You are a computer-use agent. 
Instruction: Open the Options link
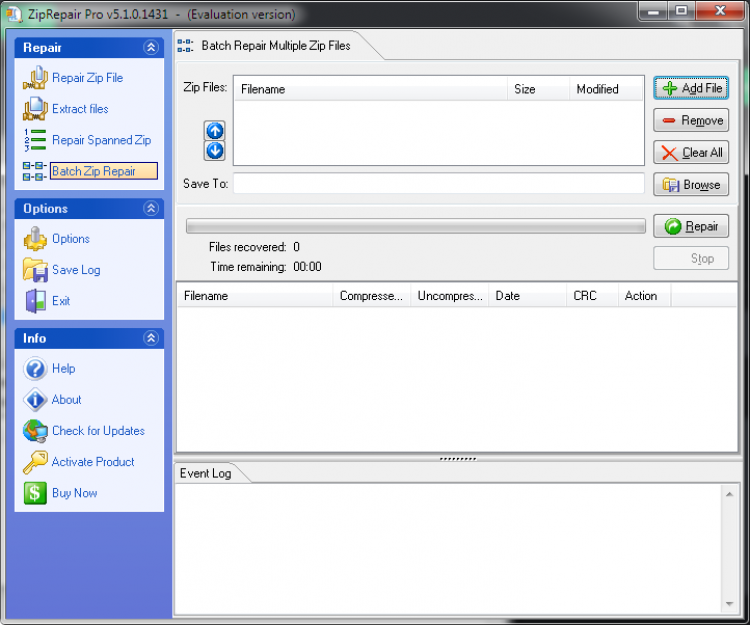coord(71,239)
